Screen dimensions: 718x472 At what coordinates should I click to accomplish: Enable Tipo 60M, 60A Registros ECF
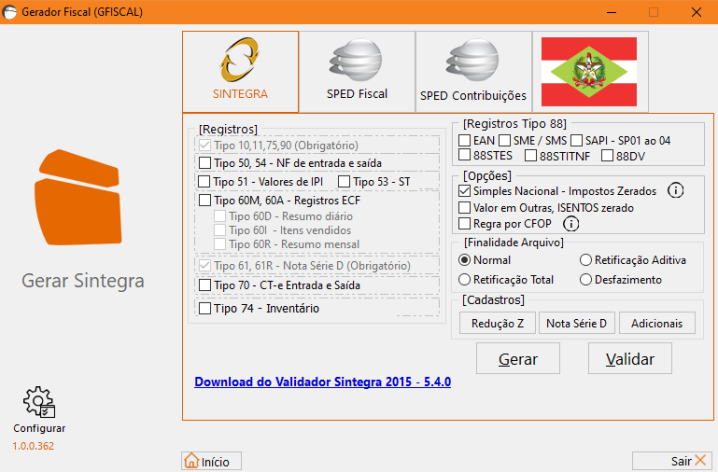point(205,200)
